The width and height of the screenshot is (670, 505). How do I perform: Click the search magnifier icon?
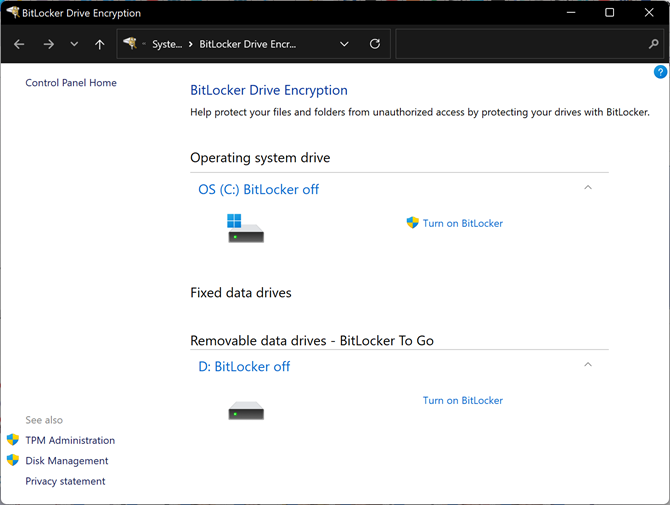click(653, 44)
